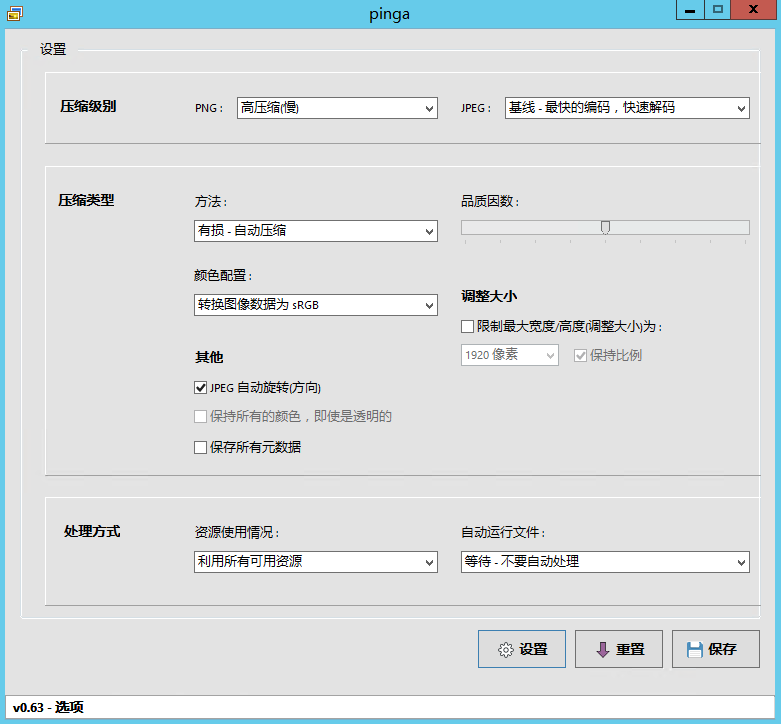Close the pinga settings window
The height and width of the screenshot is (724, 781).
755,10
